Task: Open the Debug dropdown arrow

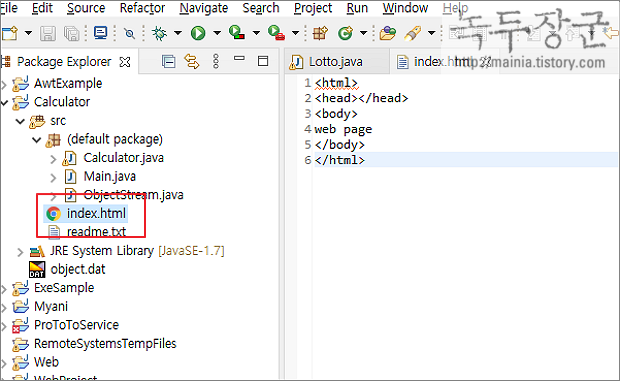Action: [x=178, y=33]
